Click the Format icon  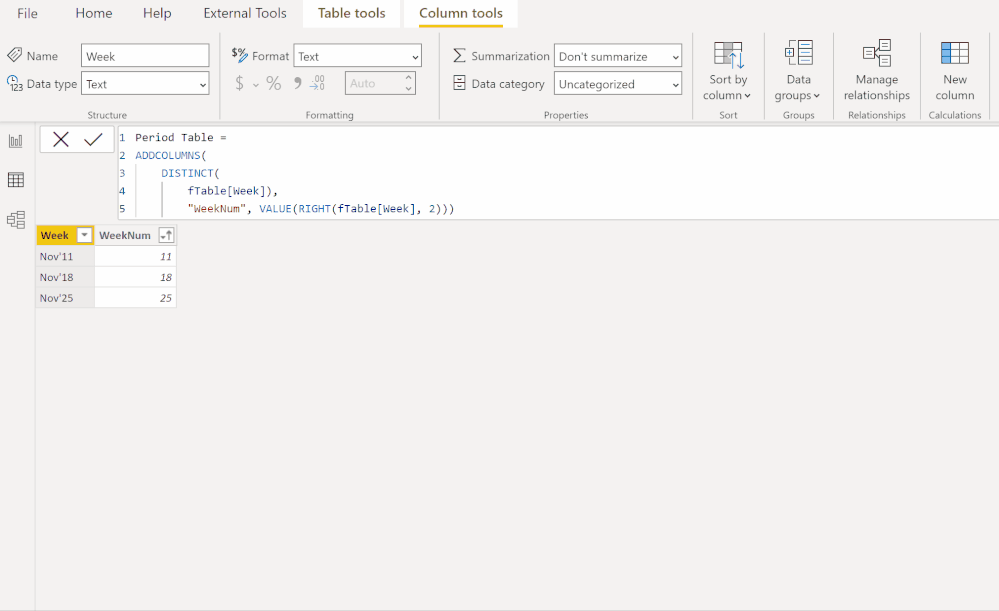click(x=240, y=55)
